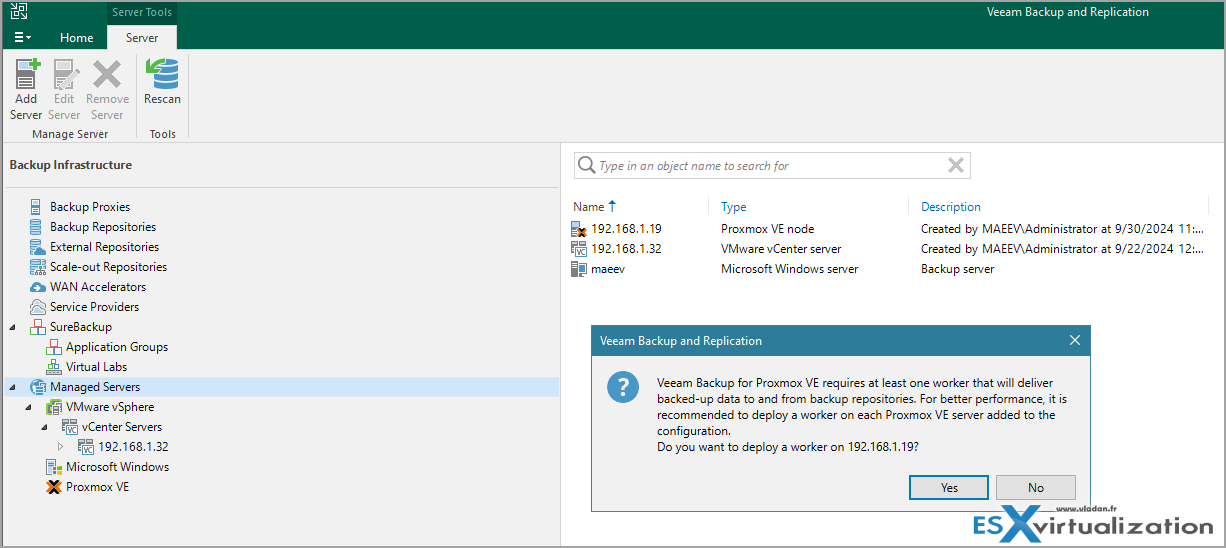Viewport: 1226px width, 548px height.
Task: Click the Rescan tool icon
Action: tap(162, 74)
